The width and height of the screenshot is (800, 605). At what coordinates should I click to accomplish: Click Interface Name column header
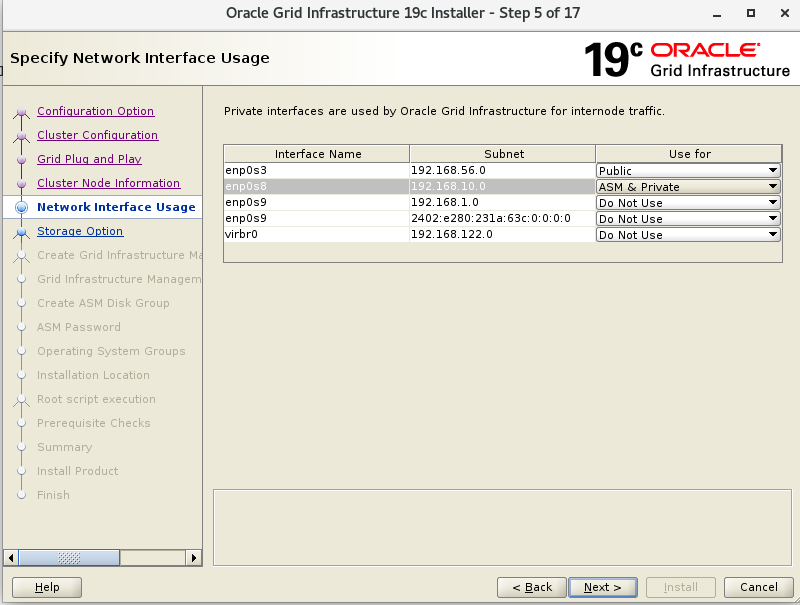[317, 154]
